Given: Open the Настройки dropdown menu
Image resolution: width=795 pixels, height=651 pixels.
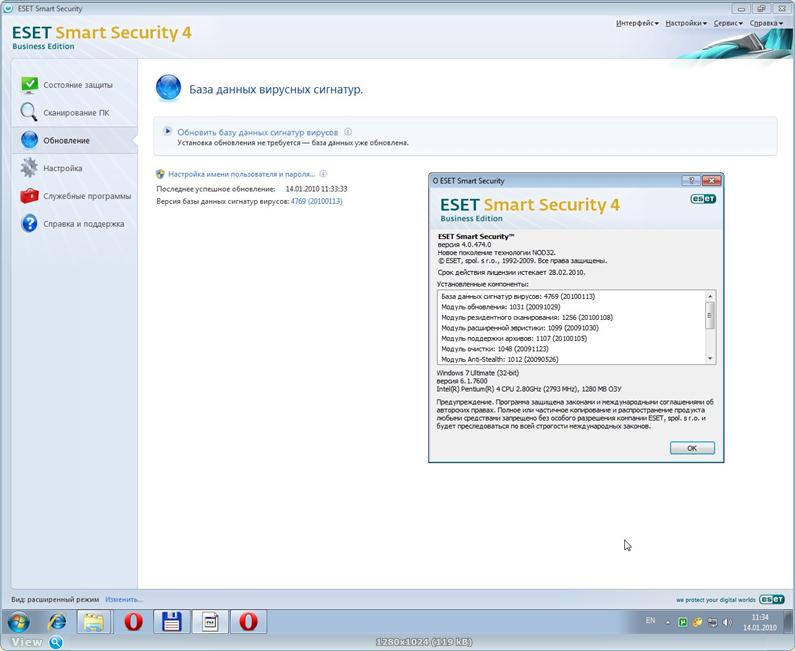Looking at the screenshot, I should point(686,23).
